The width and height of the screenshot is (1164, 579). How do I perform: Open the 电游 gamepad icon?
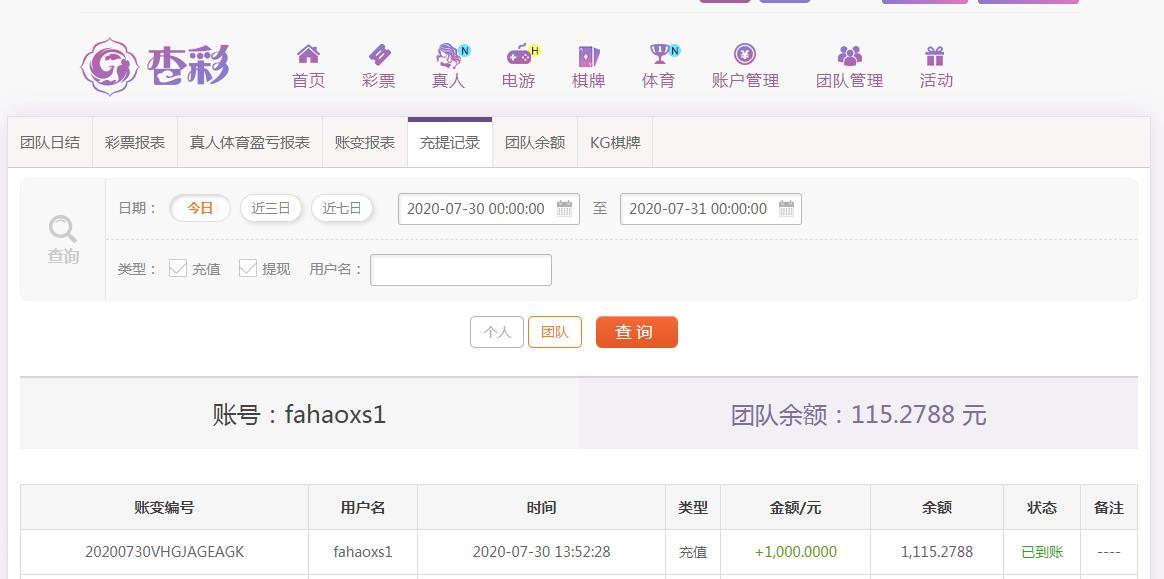[x=519, y=54]
